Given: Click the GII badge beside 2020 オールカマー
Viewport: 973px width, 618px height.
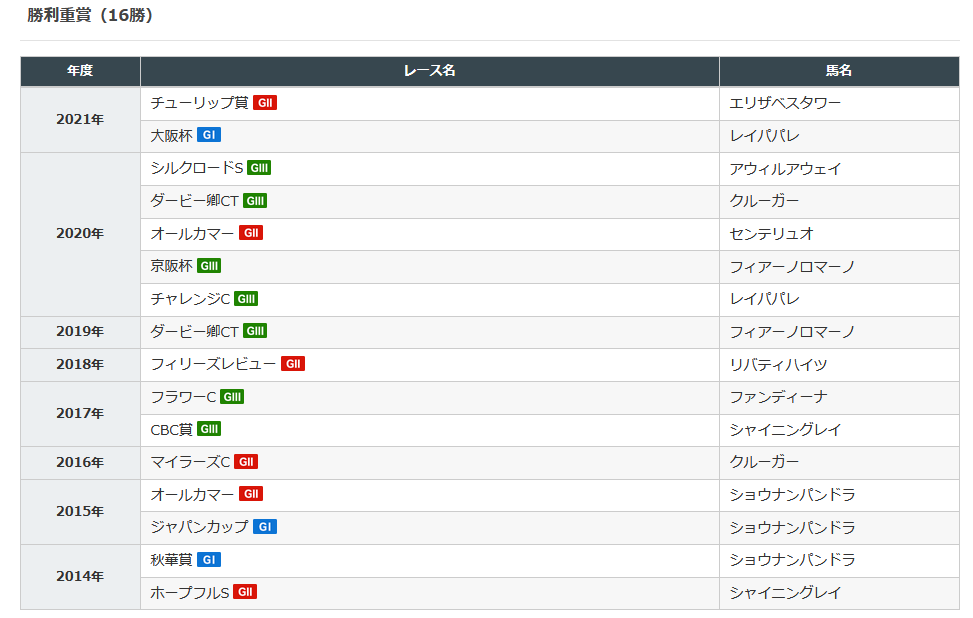Looking at the screenshot, I should point(251,233).
